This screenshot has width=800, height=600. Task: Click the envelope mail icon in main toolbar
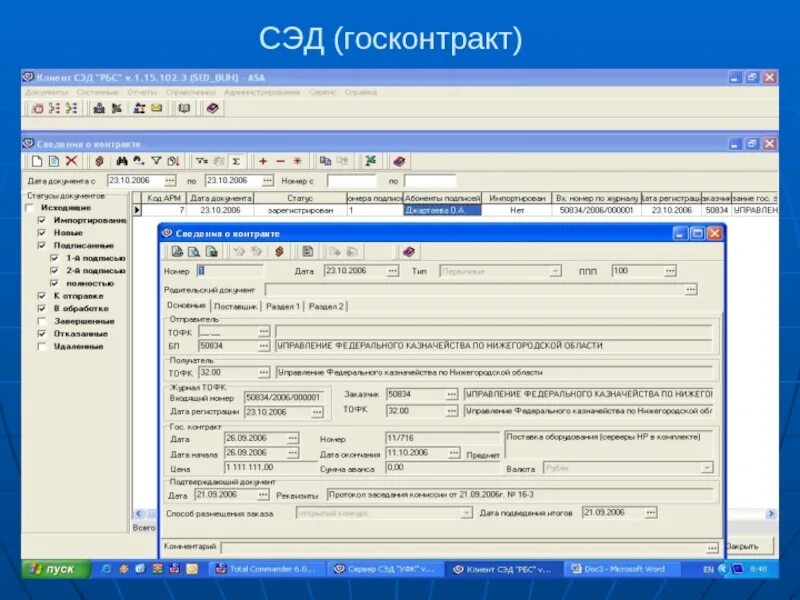(157, 108)
